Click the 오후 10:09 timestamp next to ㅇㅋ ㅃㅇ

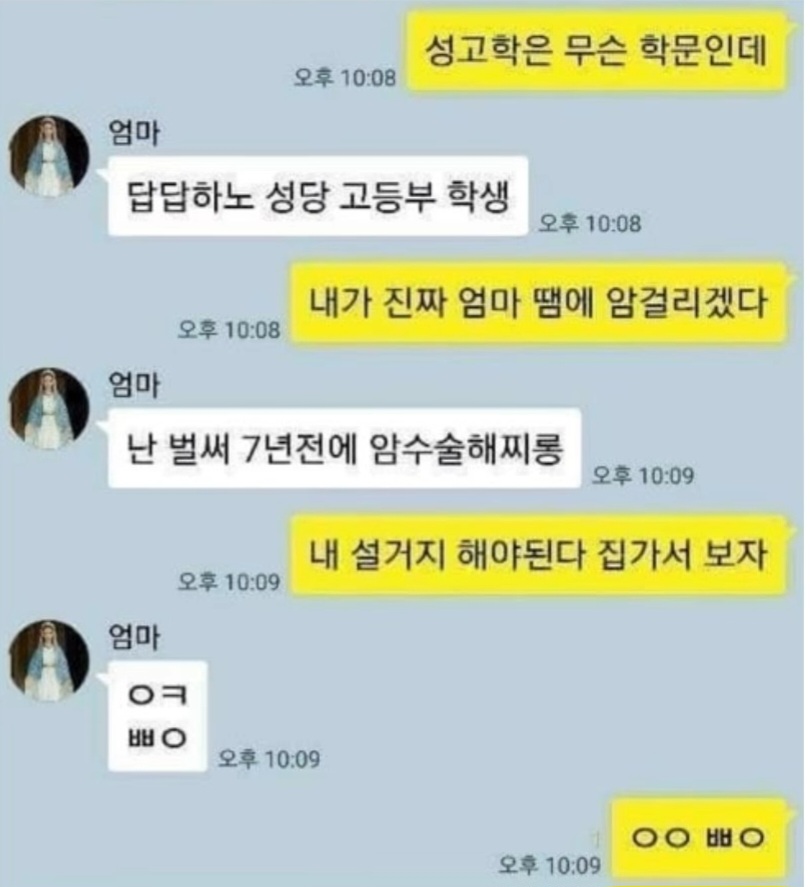click(269, 759)
